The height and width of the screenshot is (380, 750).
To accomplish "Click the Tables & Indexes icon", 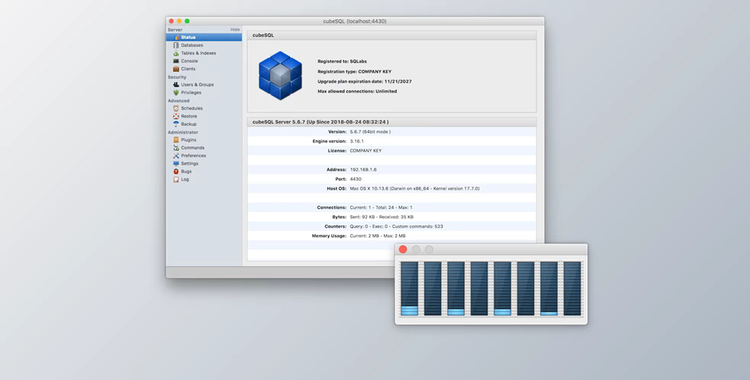I will [x=176, y=53].
